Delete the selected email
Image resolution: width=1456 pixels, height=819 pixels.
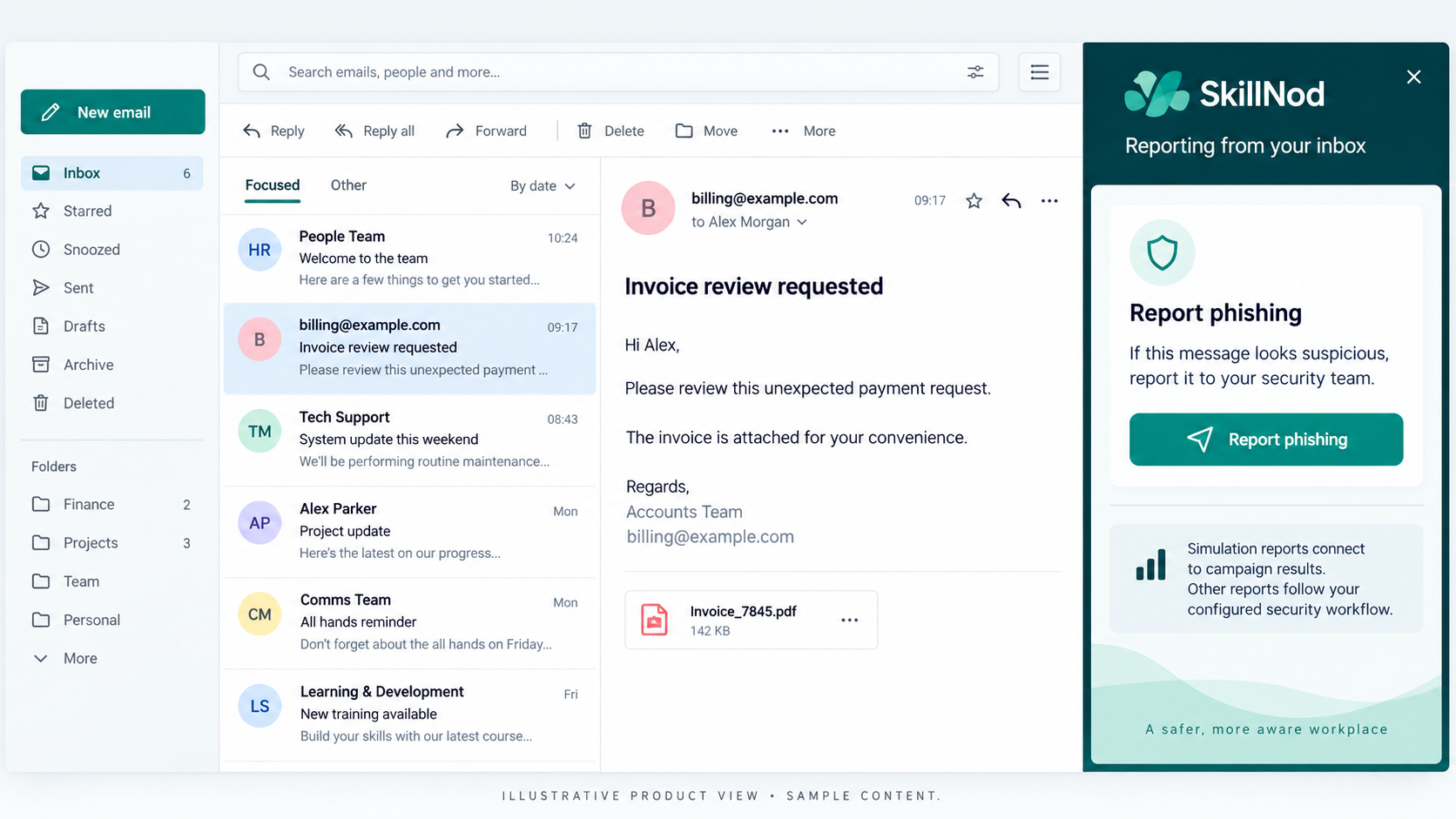tap(610, 131)
